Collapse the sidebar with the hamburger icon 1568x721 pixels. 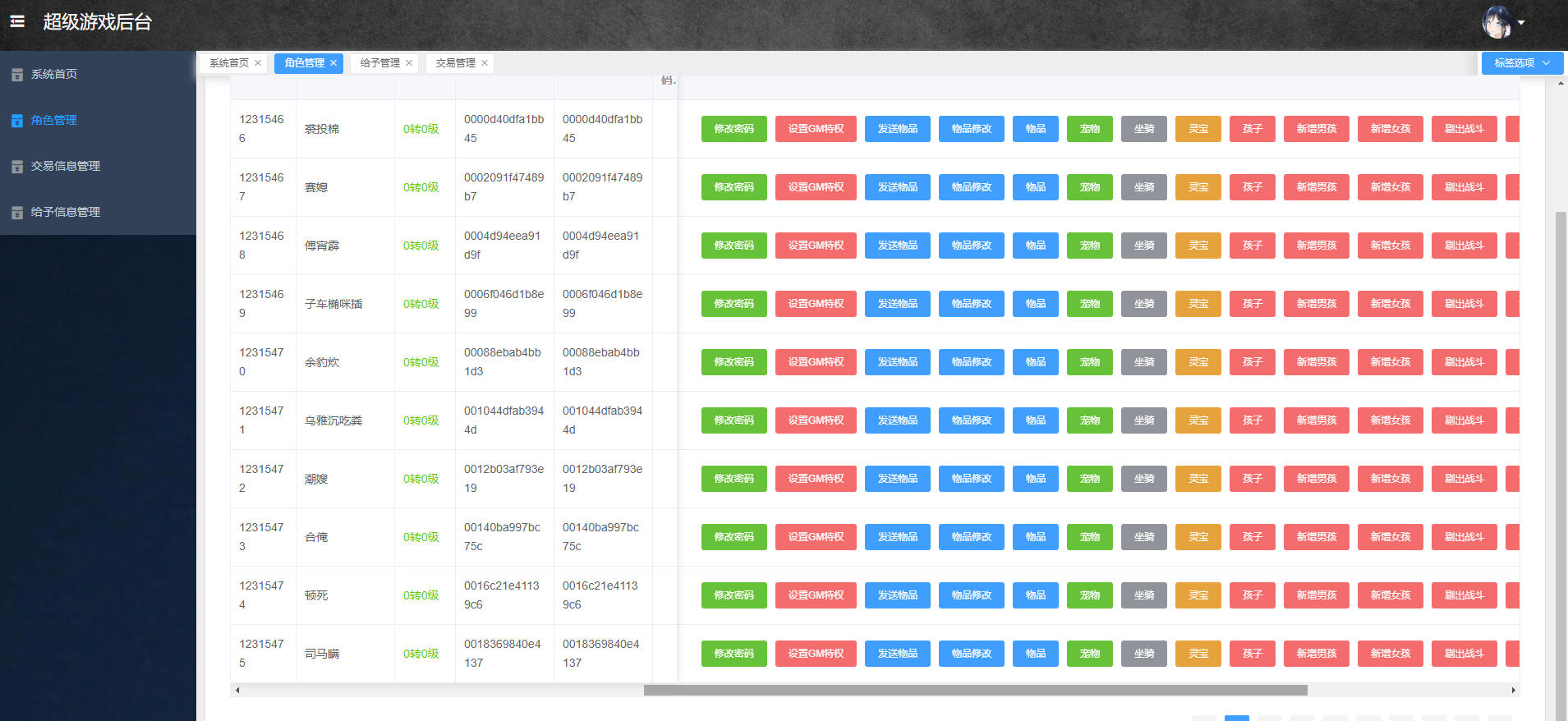17,22
